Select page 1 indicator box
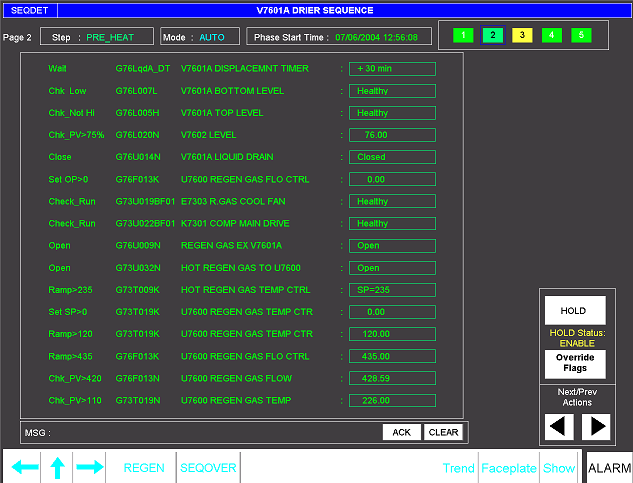This screenshot has height=483, width=633. coord(463,35)
